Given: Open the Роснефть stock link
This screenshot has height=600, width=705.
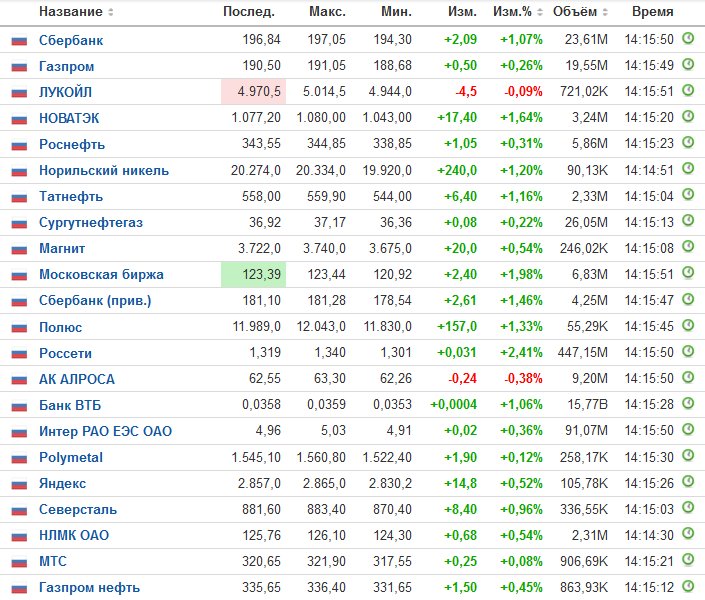Looking at the screenshot, I should pos(72,144).
